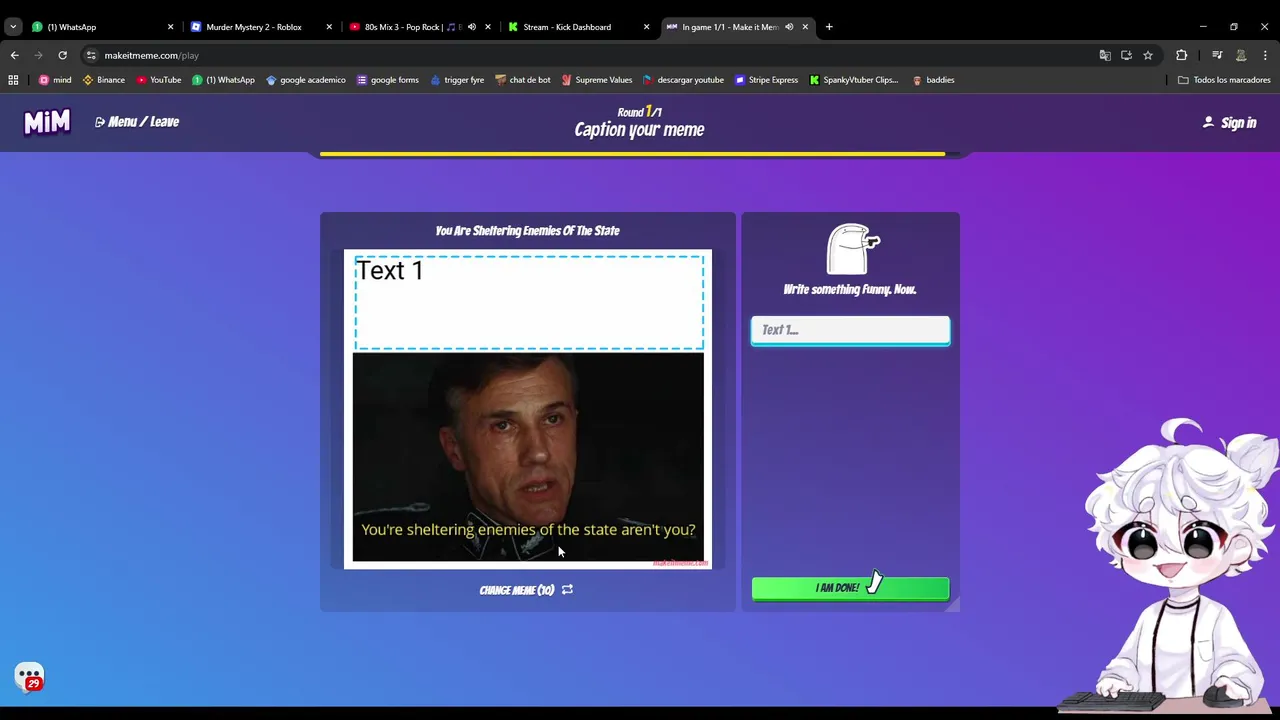Image resolution: width=1280 pixels, height=720 pixels.
Task: Open the descargar youtube bookmark
Action: point(683,80)
